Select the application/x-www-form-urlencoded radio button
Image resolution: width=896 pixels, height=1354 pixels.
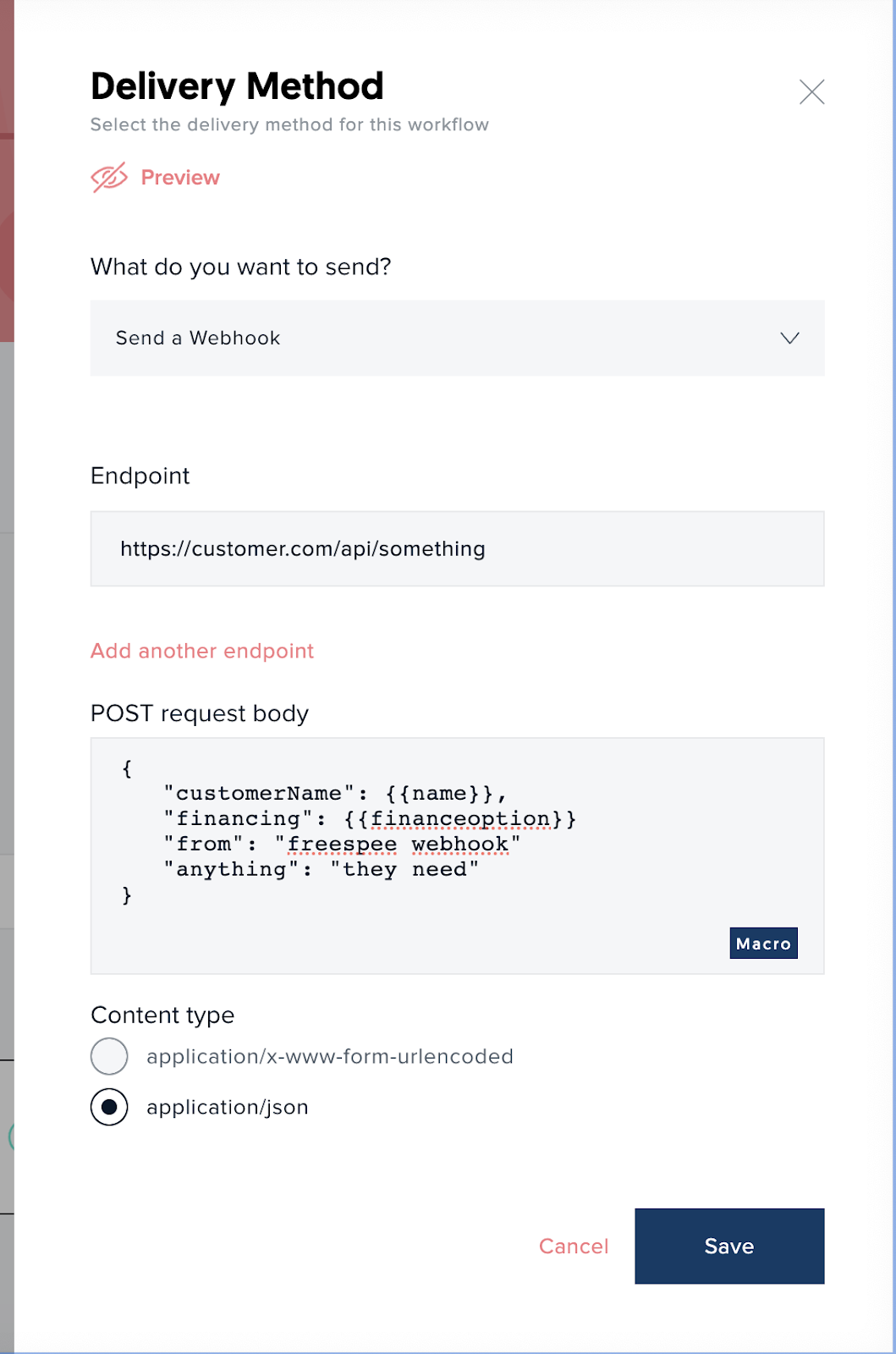pos(109,1056)
